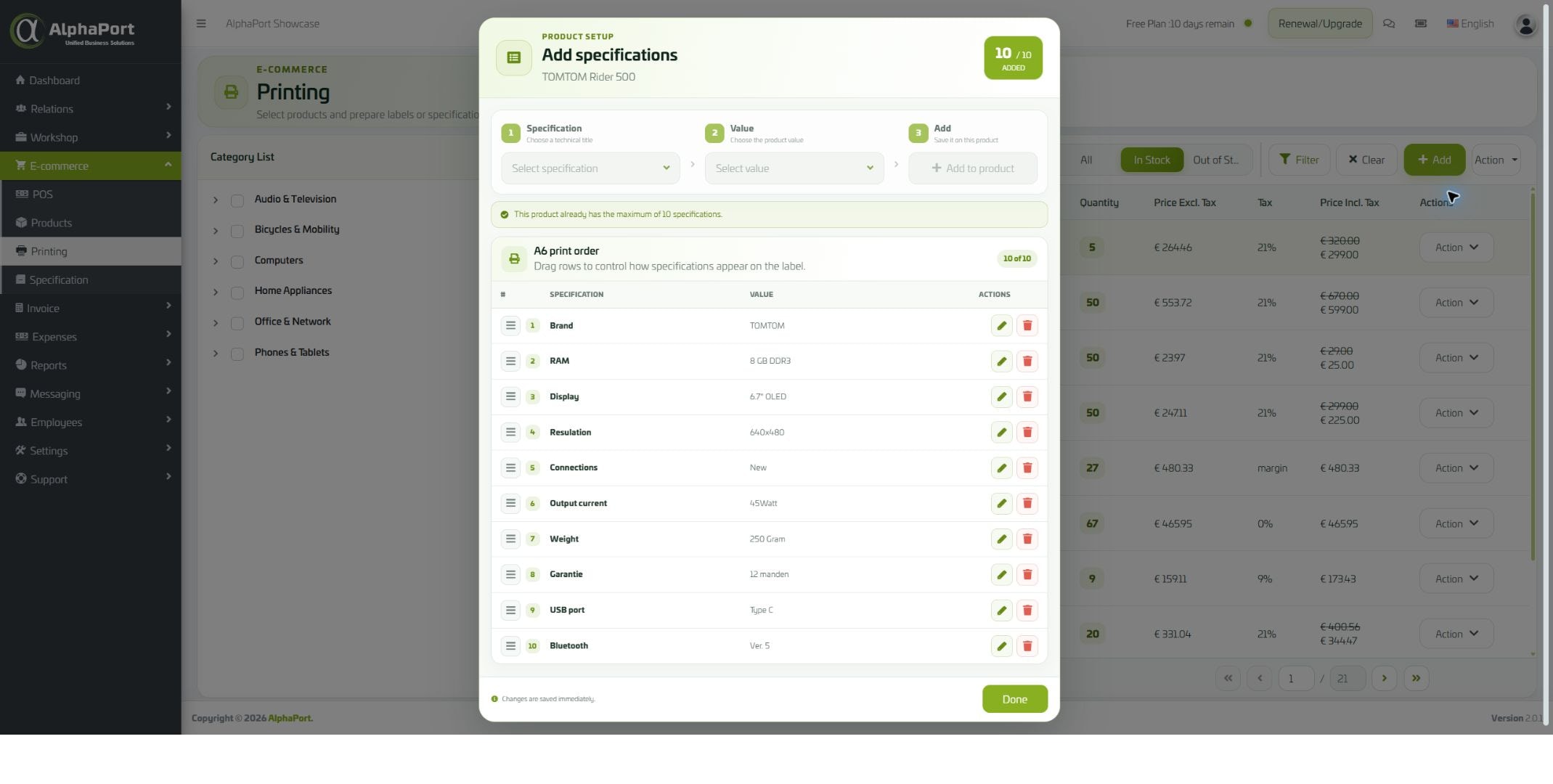This screenshot has height=784, width=1553.
Task: Open the English language selector
Action: tap(1470, 23)
